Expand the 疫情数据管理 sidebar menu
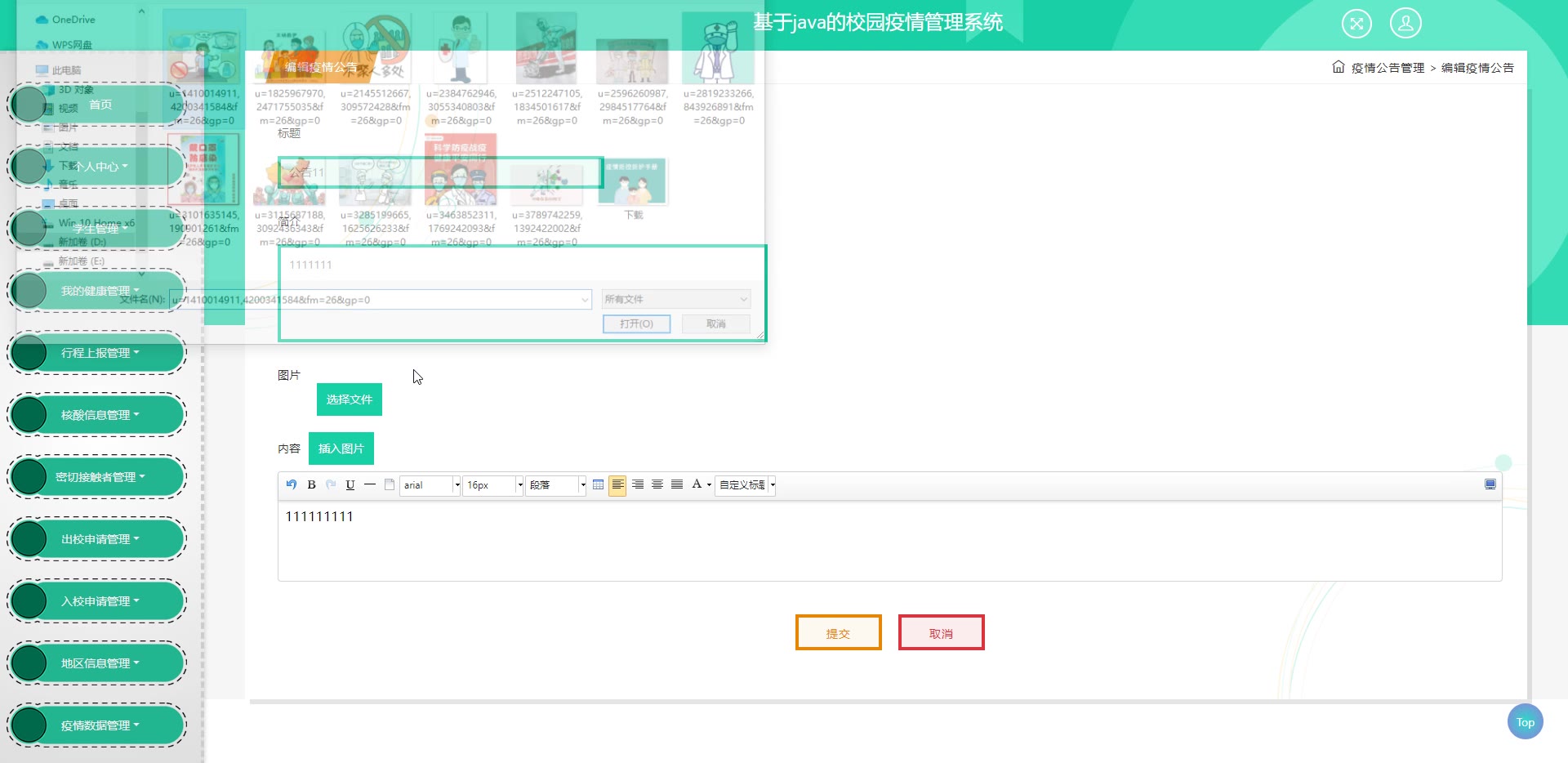This screenshot has height=763, width=1568. [96, 725]
